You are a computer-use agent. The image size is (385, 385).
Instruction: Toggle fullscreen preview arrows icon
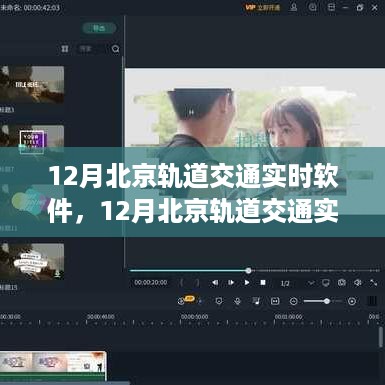[x=373, y=283]
